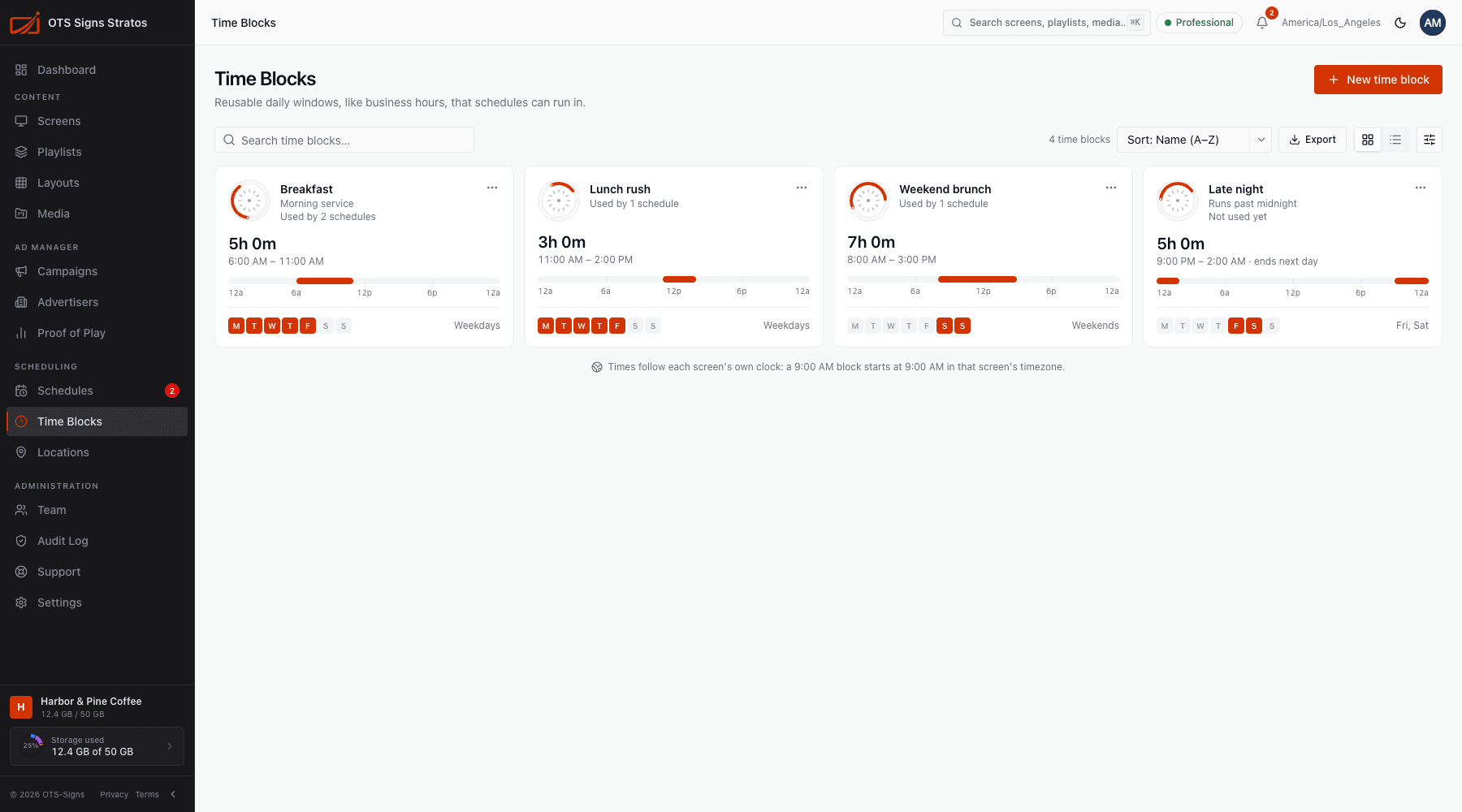Open Audit Log in the sidebar
Viewport: 1462px width, 812px height.
tap(97, 541)
